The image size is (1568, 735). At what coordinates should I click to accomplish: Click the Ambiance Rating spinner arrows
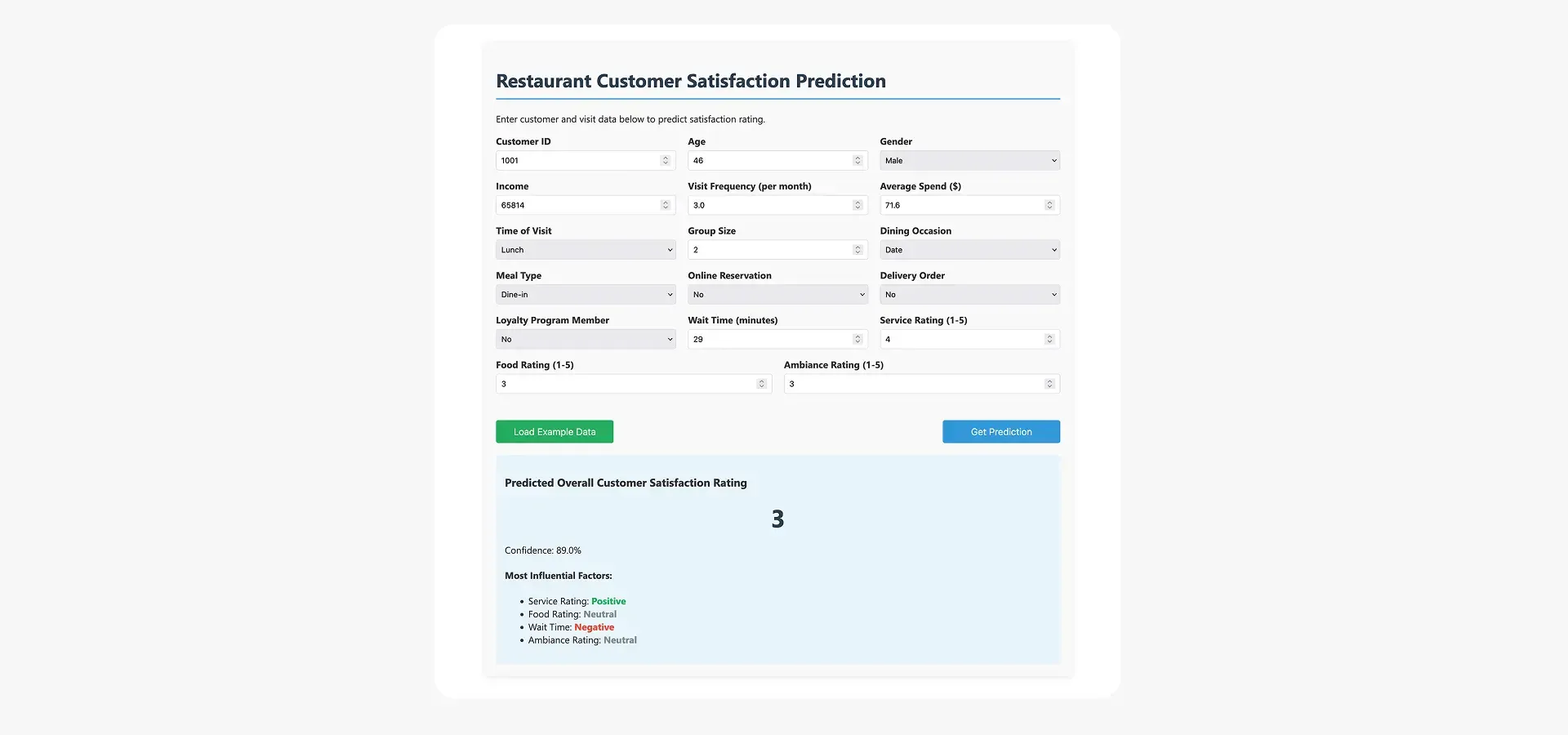click(1049, 384)
